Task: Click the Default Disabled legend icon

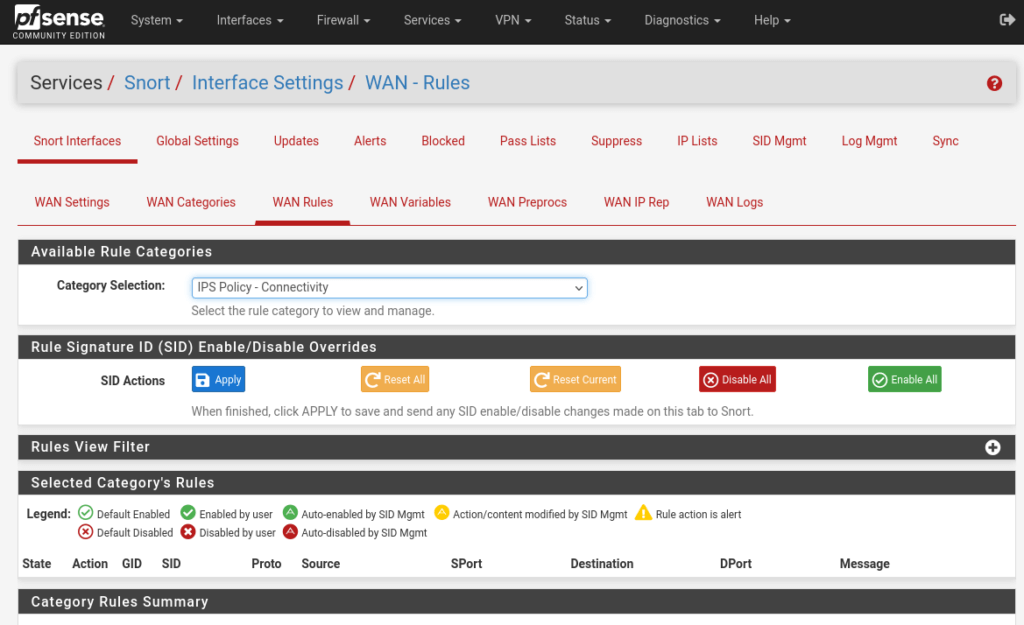Action: click(x=86, y=532)
